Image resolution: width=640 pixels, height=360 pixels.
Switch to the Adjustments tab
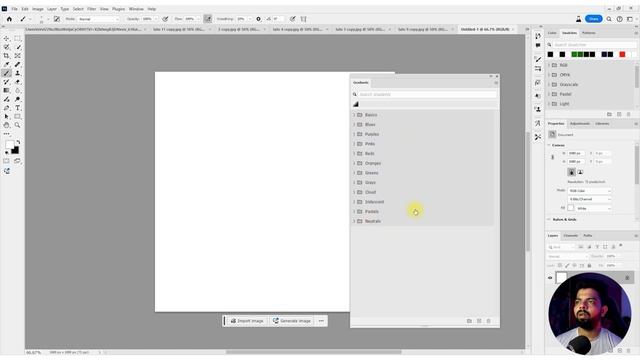580,123
